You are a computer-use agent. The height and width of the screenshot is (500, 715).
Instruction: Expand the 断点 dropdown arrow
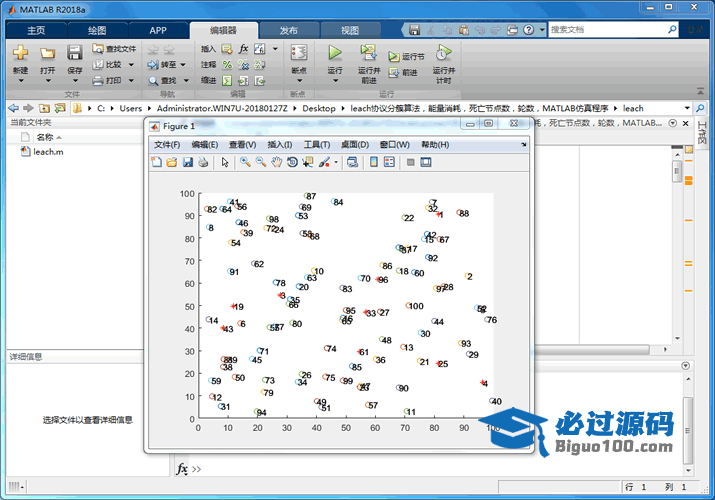[x=299, y=81]
